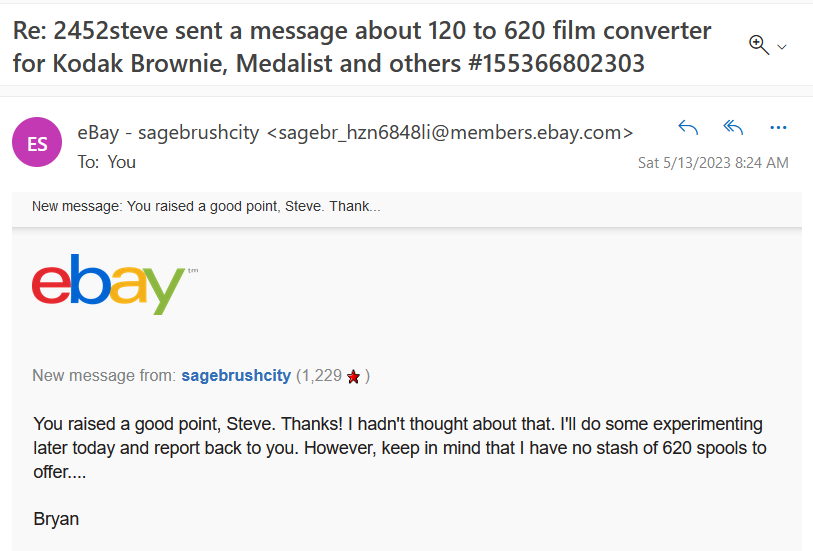Click the red feedback star icon
This screenshot has height=551, width=813.
pyautogui.click(x=354, y=377)
